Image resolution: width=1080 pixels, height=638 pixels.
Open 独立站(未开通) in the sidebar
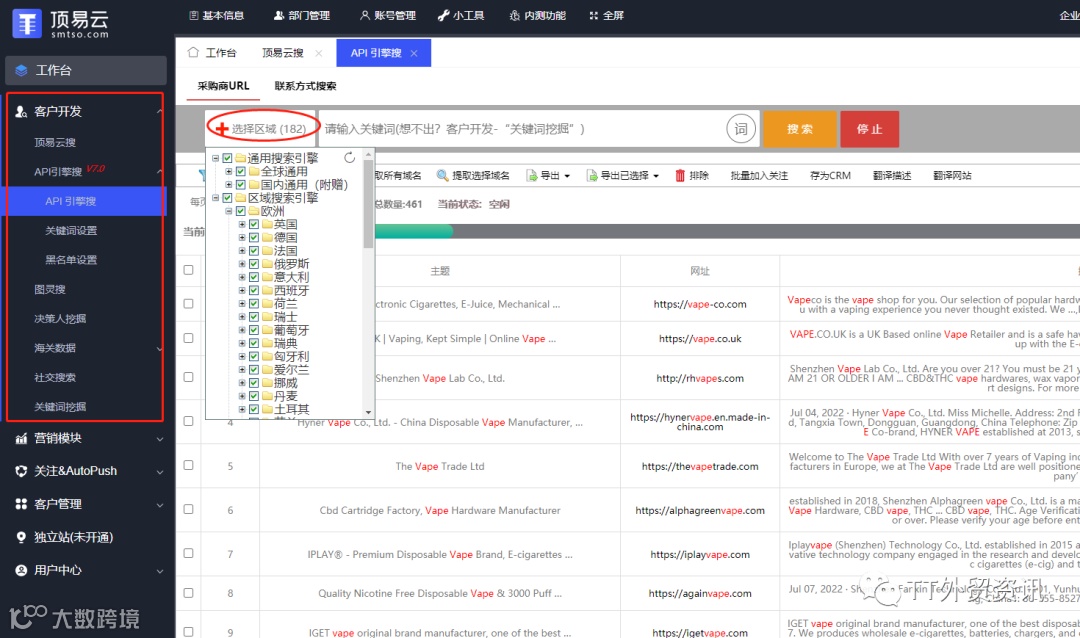[73, 537]
